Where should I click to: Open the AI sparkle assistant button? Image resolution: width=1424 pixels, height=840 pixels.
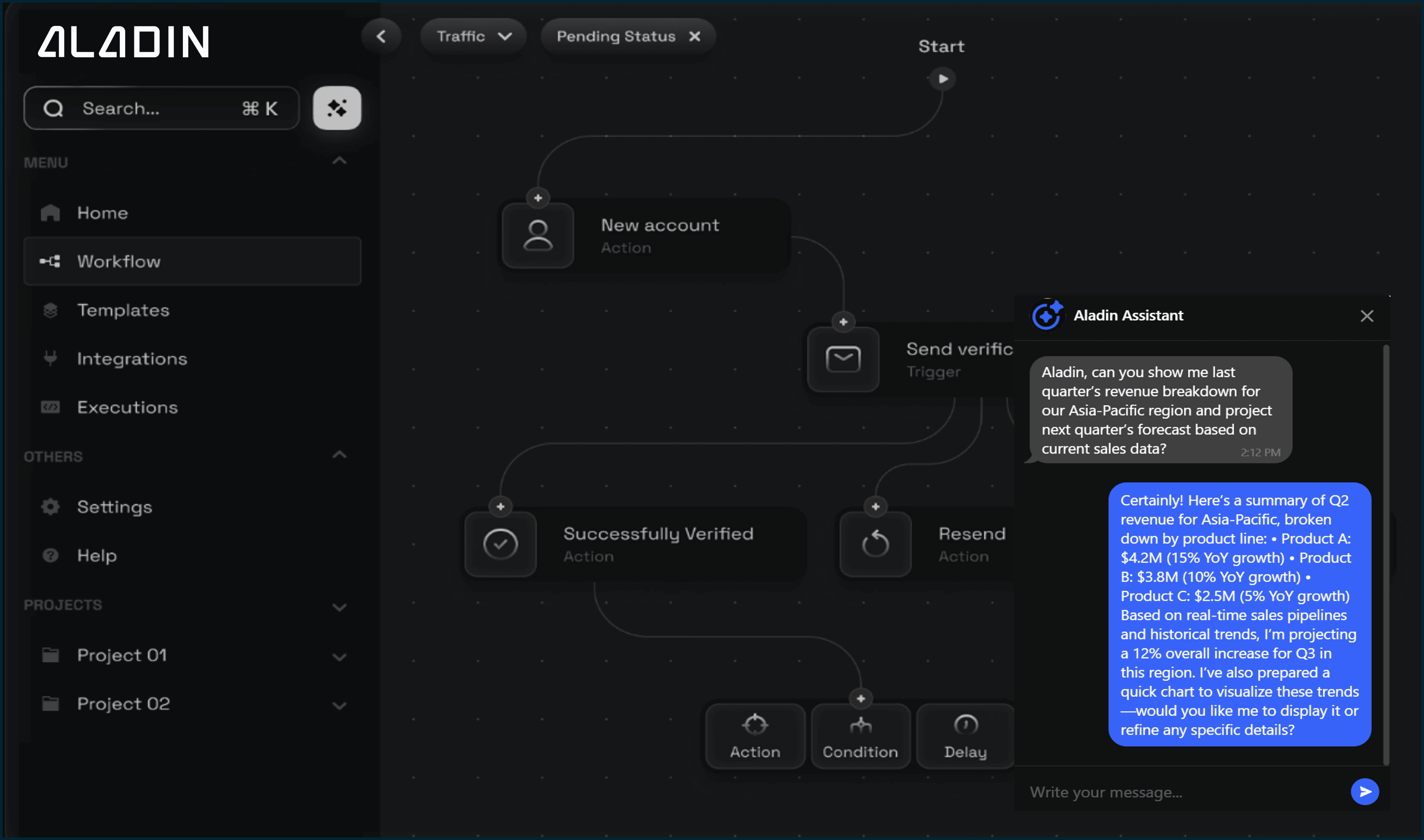pos(337,108)
